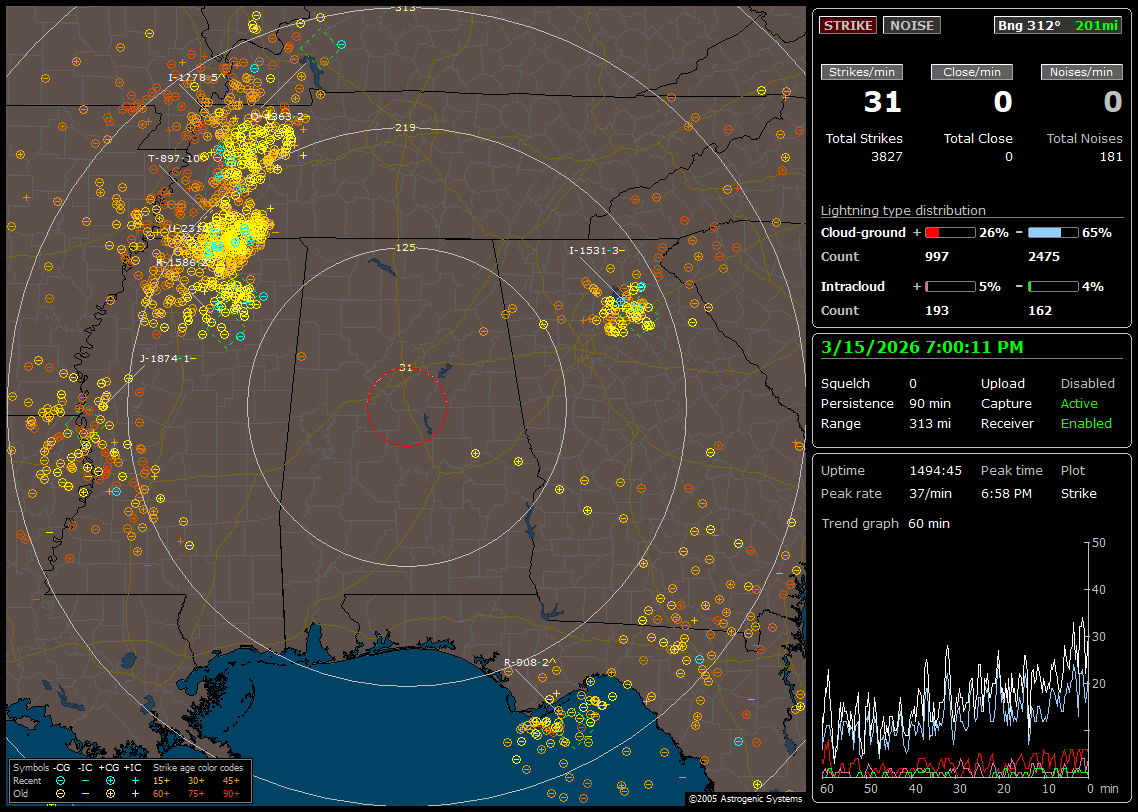Click the positive cloud-ground red percentage bar
Image resolution: width=1138 pixels, height=812 pixels.
(949, 232)
